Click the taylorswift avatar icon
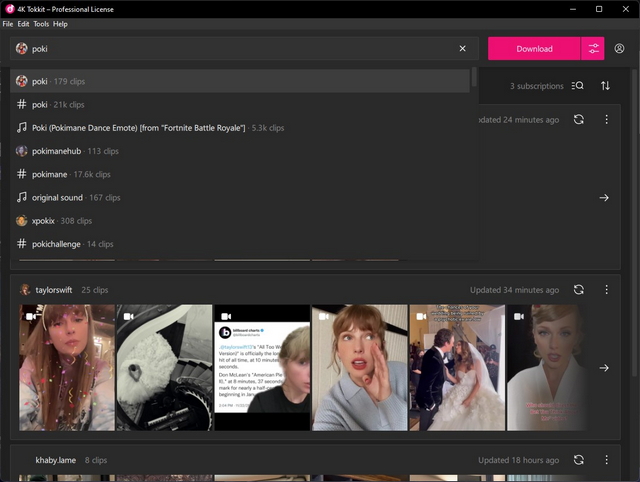This screenshot has width=640, height=482. click(25, 290)
